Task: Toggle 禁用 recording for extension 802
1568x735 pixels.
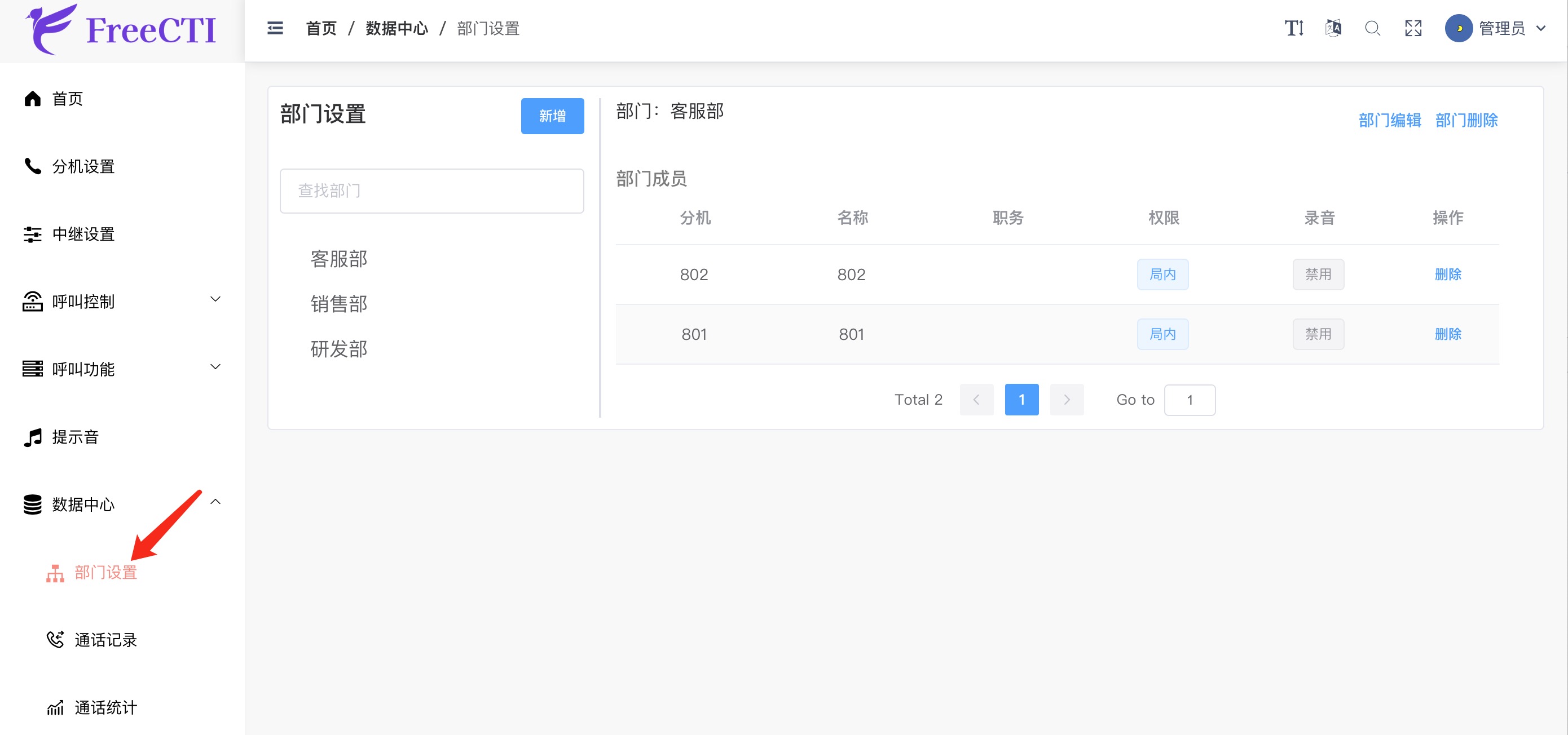Action: 1319,274
